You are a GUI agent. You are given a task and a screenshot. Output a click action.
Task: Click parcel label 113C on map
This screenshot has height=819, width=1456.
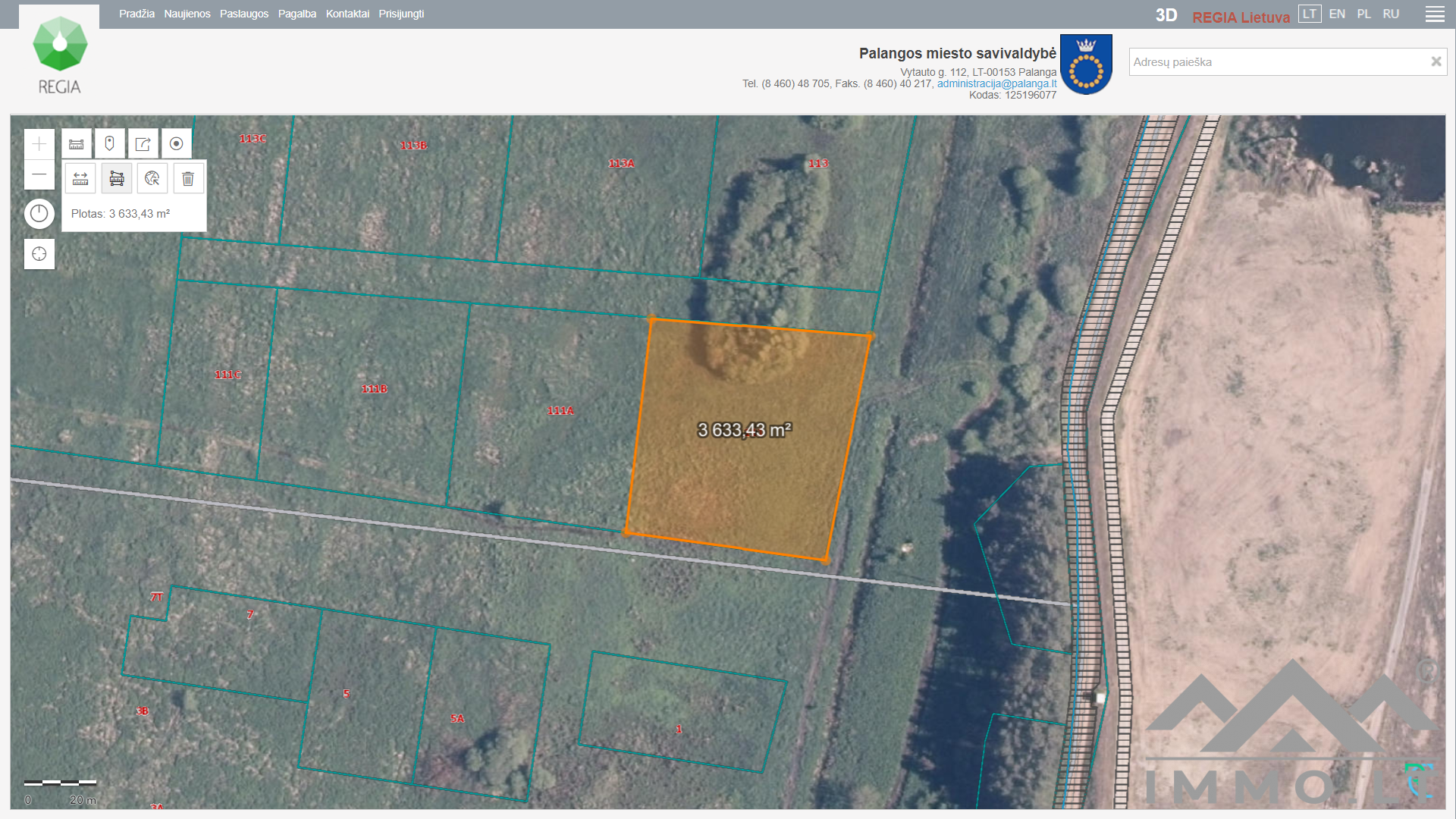point(253,138)
